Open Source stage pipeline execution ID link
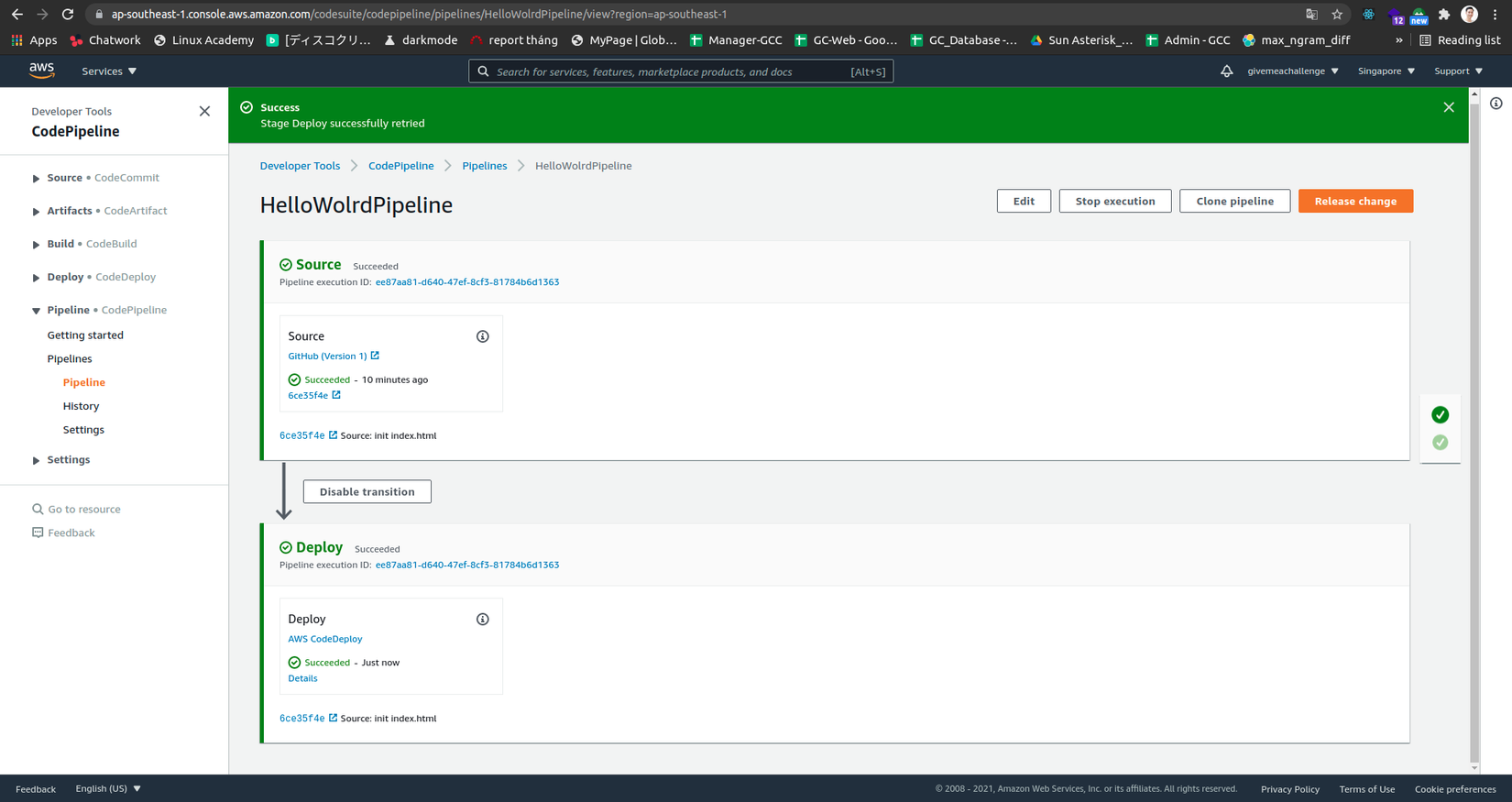The width and height of the screenshot is (1512, 802). click(467, 282)
